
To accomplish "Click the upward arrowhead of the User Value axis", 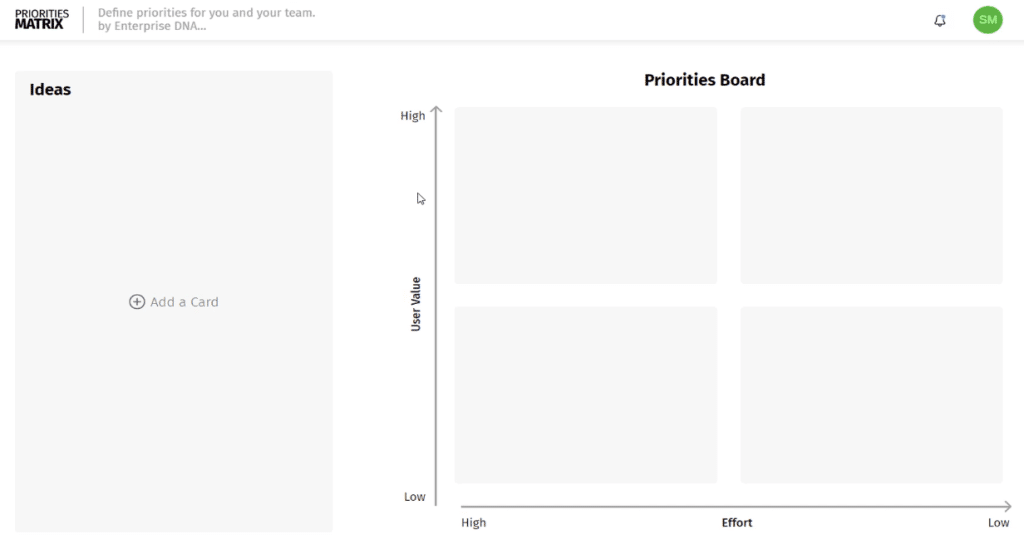I will coord(436,110).
